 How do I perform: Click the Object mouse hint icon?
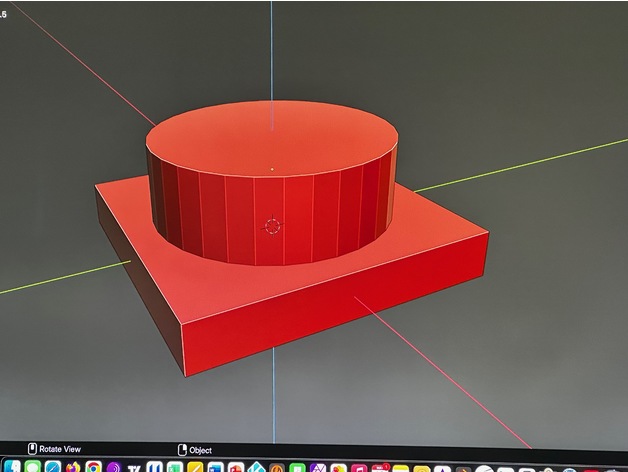coord(182,449)
